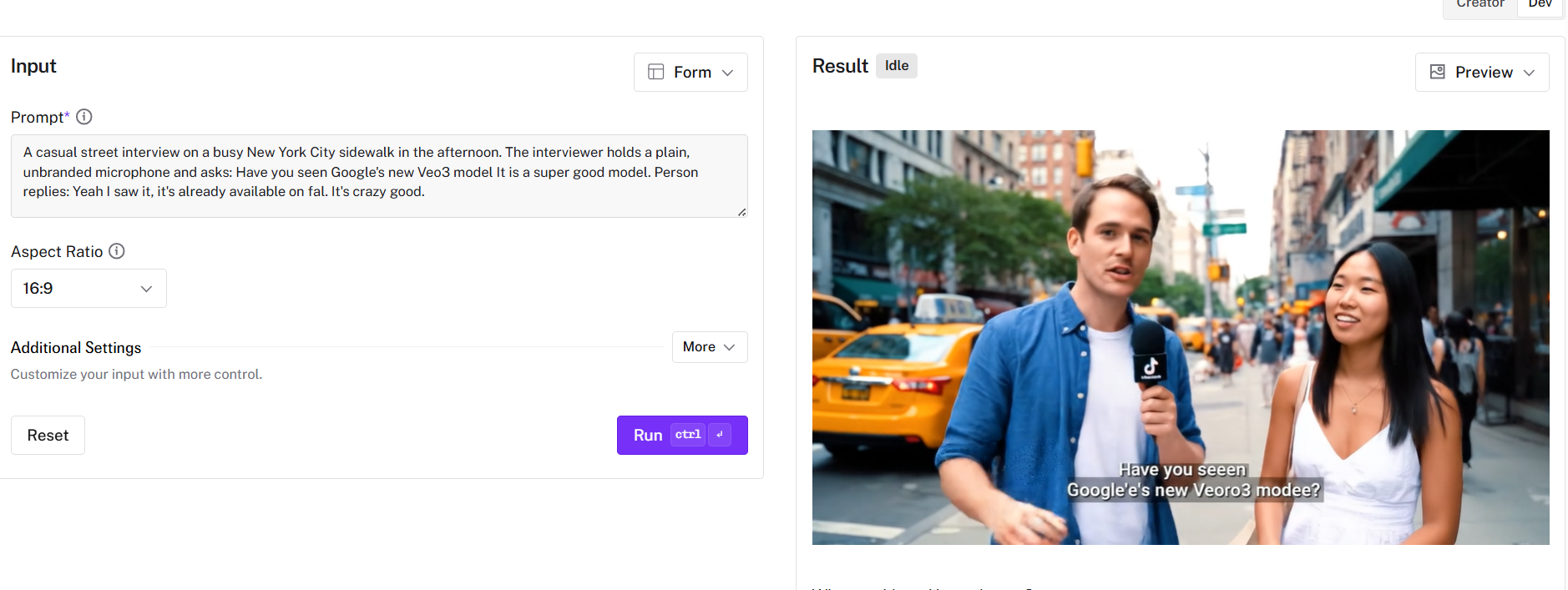The height and width of the screenshot is (590, 1568).
Task: Expand the 16:9 aspect ratio selector
Action: tap(89, 289)
